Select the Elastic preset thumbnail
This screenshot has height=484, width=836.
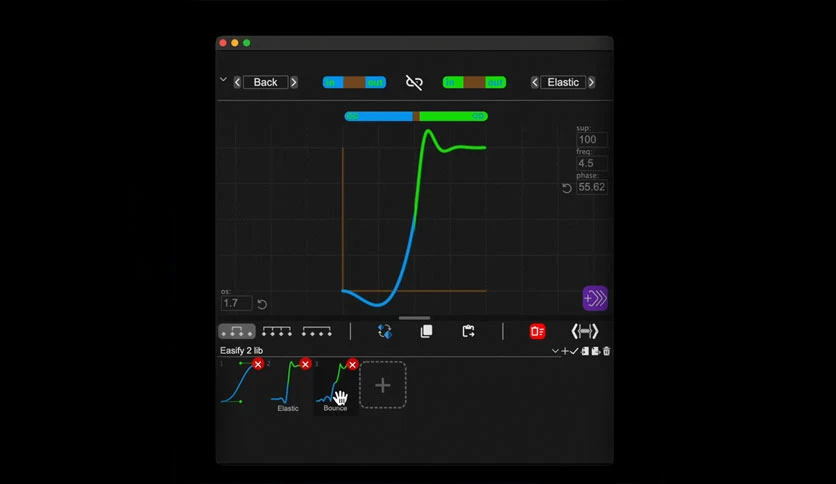point(287,388)
